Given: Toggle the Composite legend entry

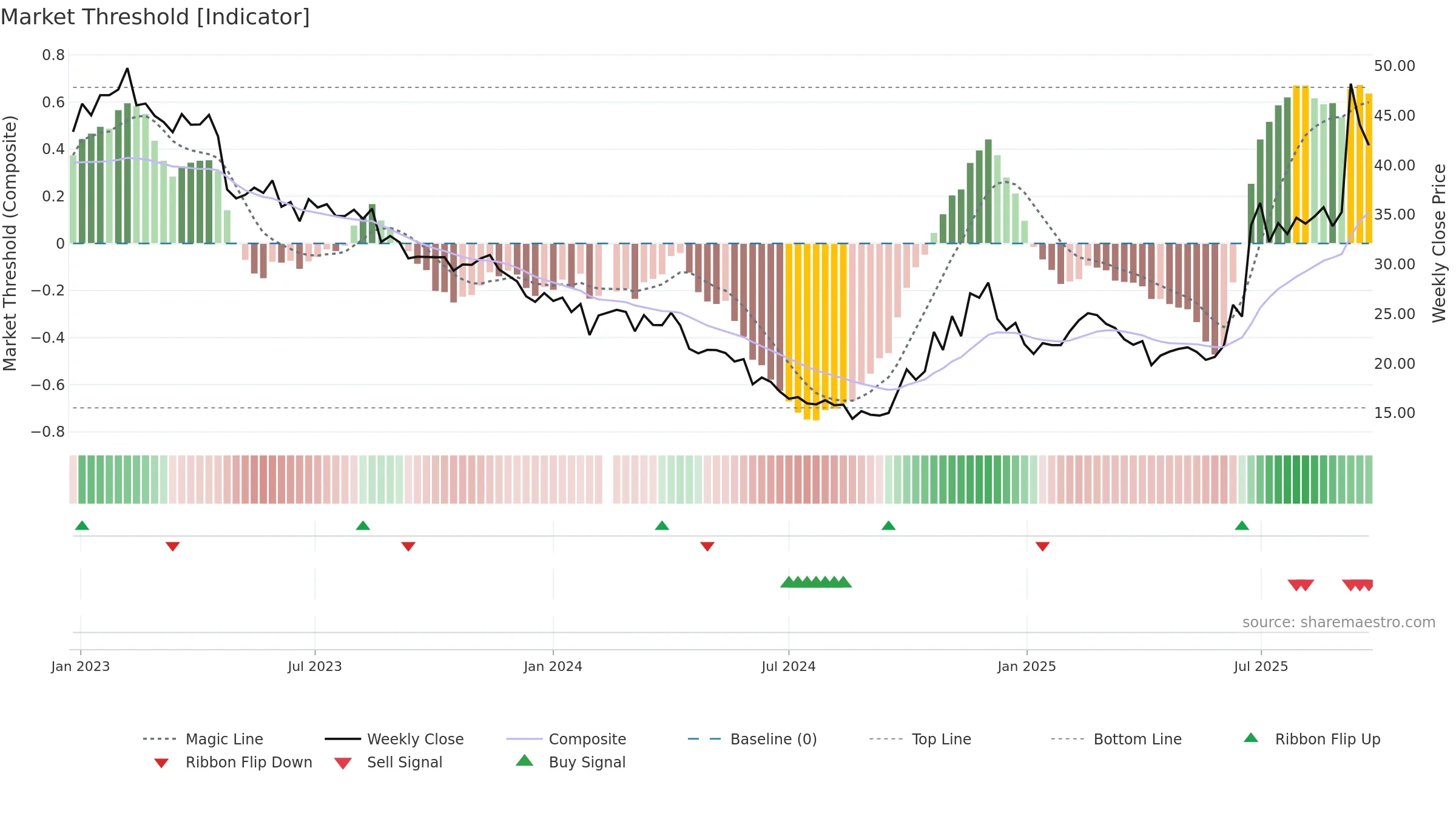Looking at the screenshot, I should pyautogui.click(x=566, y=739).
